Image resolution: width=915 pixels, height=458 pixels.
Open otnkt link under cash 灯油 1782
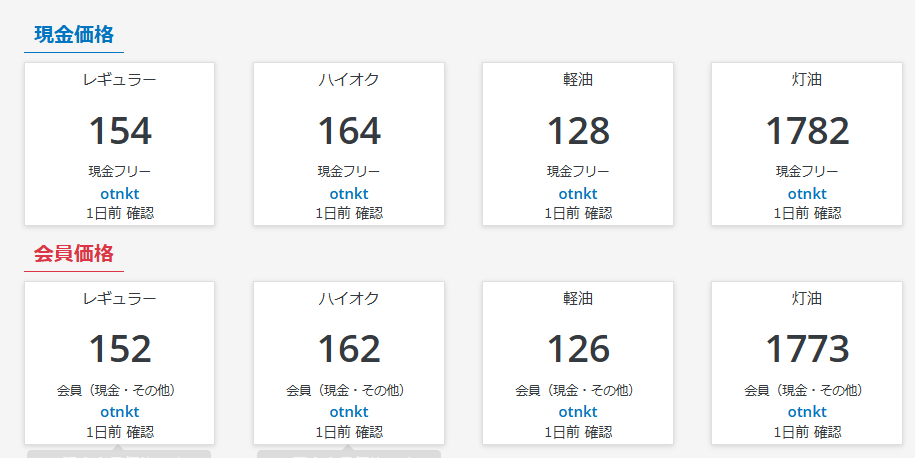[806, 193]
